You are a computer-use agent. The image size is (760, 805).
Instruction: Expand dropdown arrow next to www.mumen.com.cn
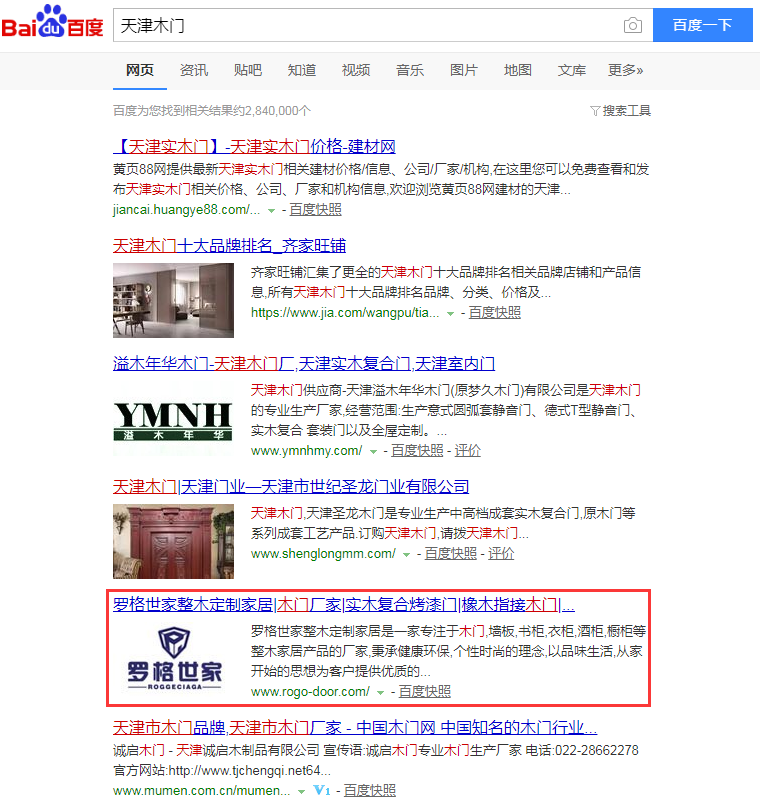point(302,792)
